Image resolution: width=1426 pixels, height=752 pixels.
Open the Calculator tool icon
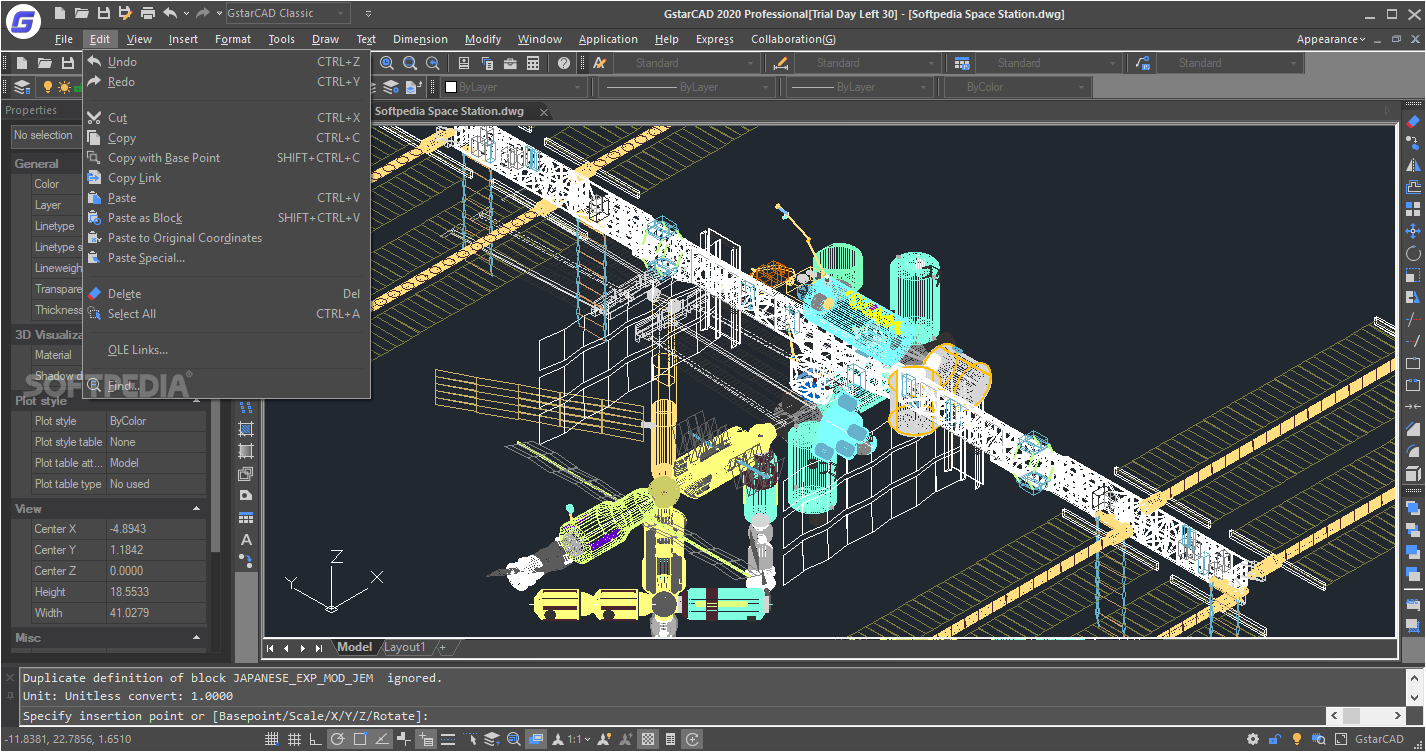tap(533, 63)
